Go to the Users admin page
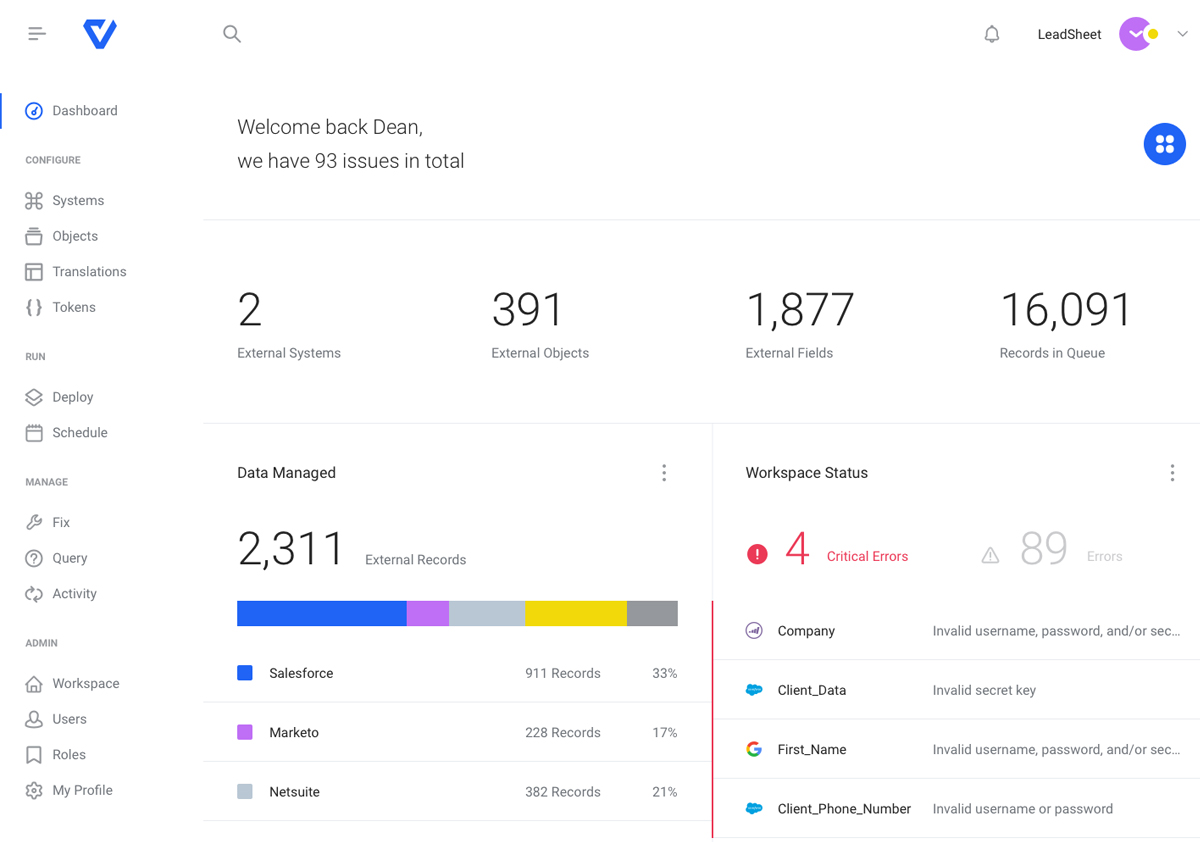 (x=70, y=718)
